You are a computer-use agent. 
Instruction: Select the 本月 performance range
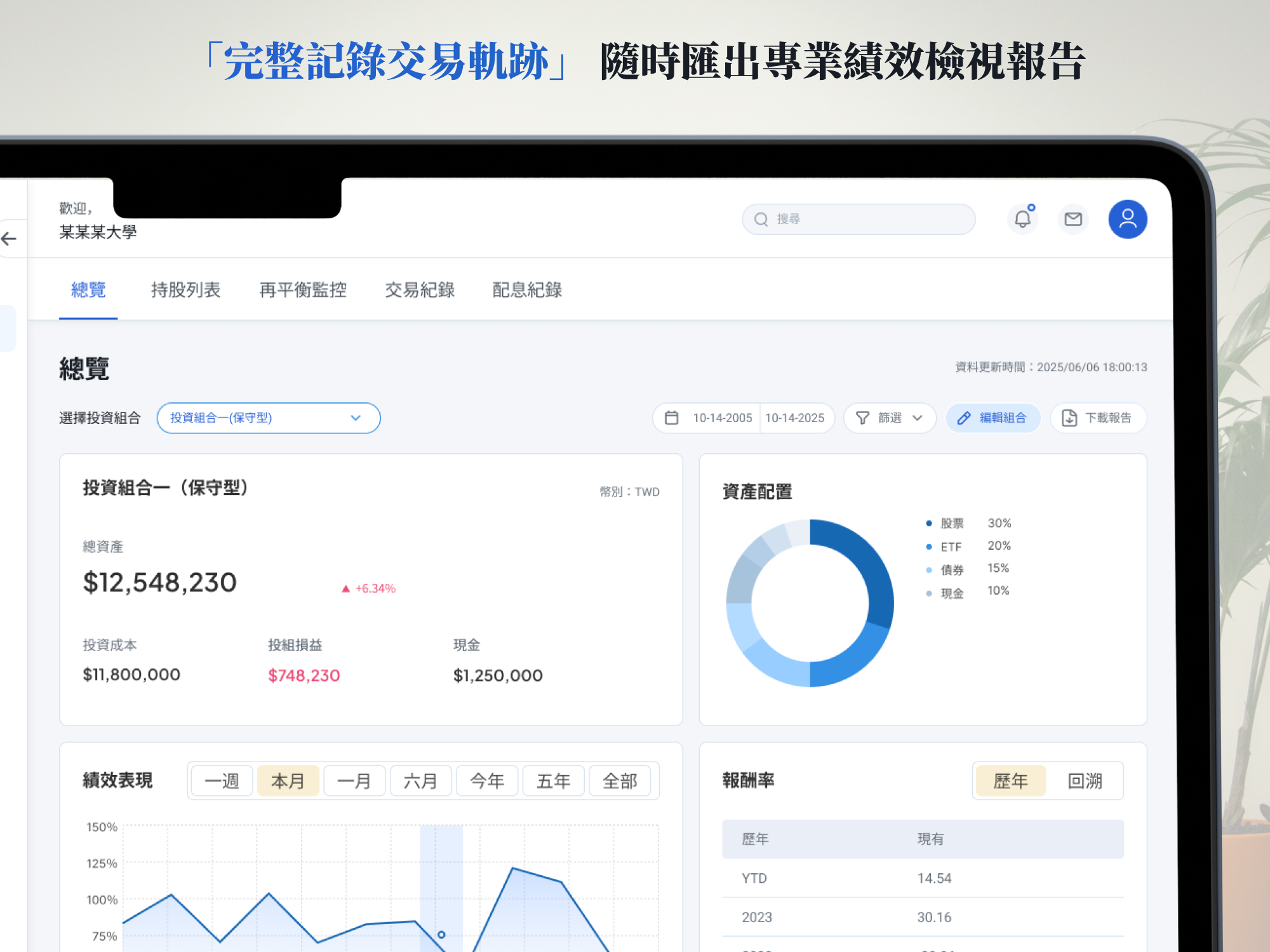288,781
